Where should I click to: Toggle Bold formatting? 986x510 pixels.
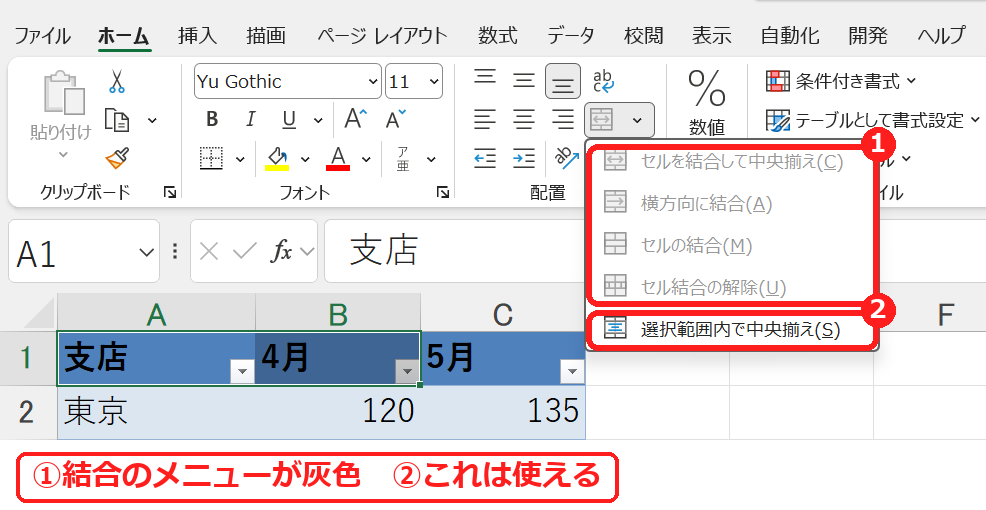pos(213,119)
